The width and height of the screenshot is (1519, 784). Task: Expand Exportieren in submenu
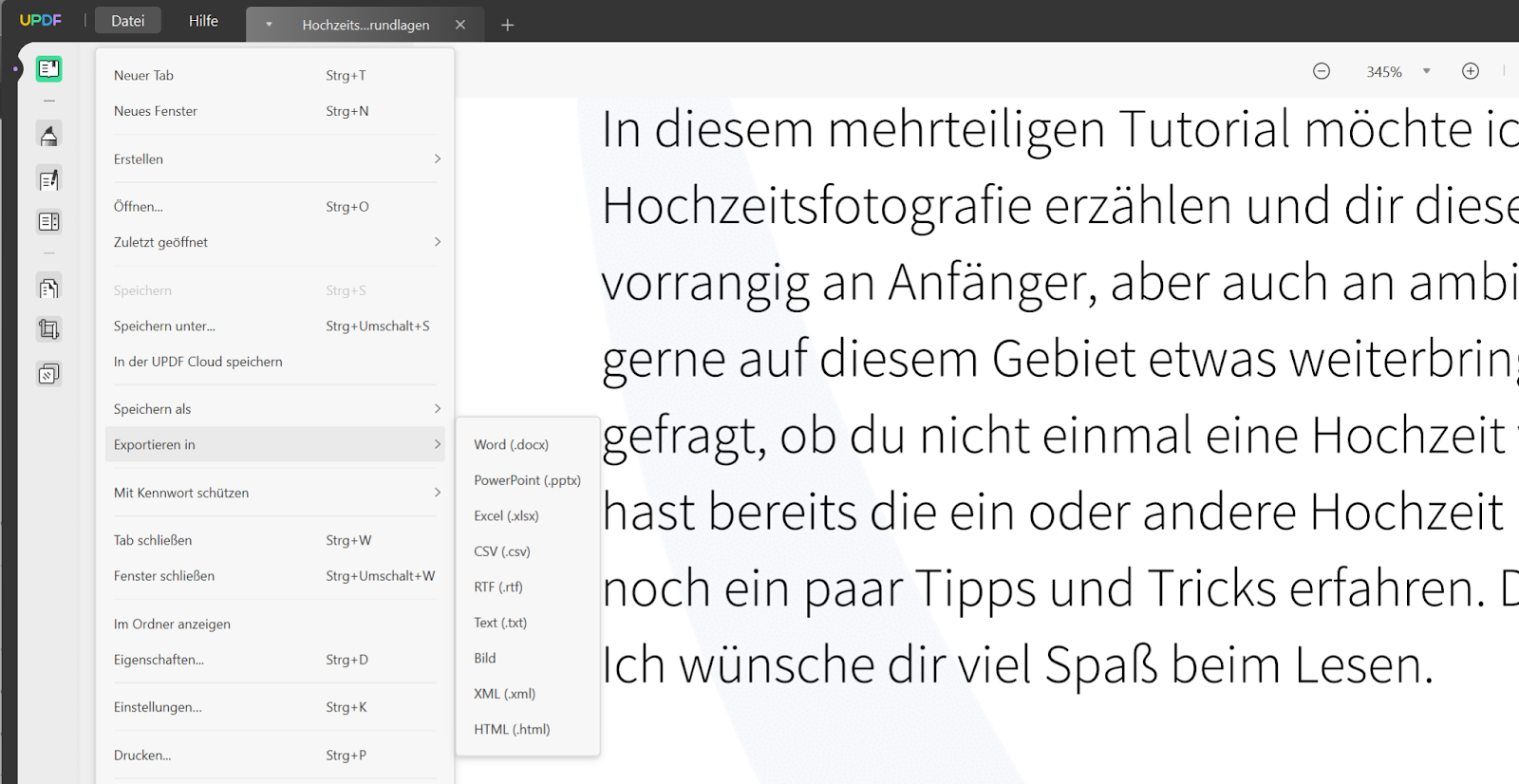click(275, 444)
